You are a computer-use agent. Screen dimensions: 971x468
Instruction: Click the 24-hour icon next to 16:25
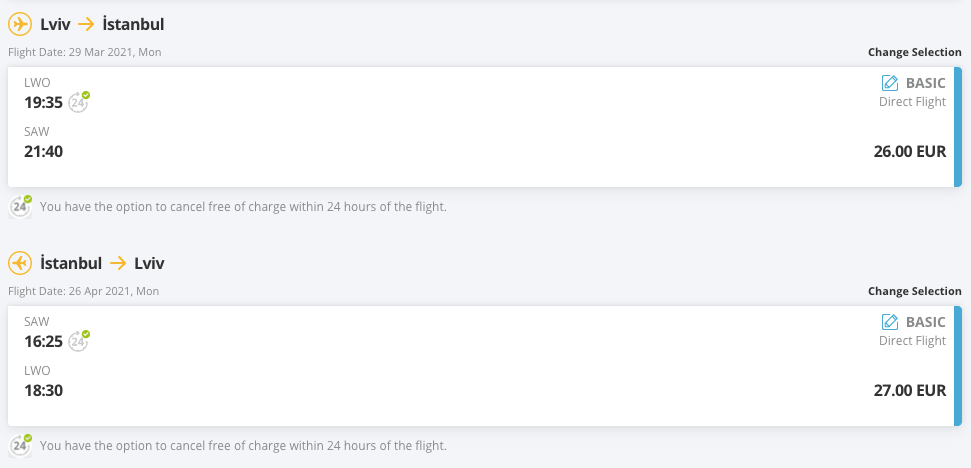pos(79,340)
